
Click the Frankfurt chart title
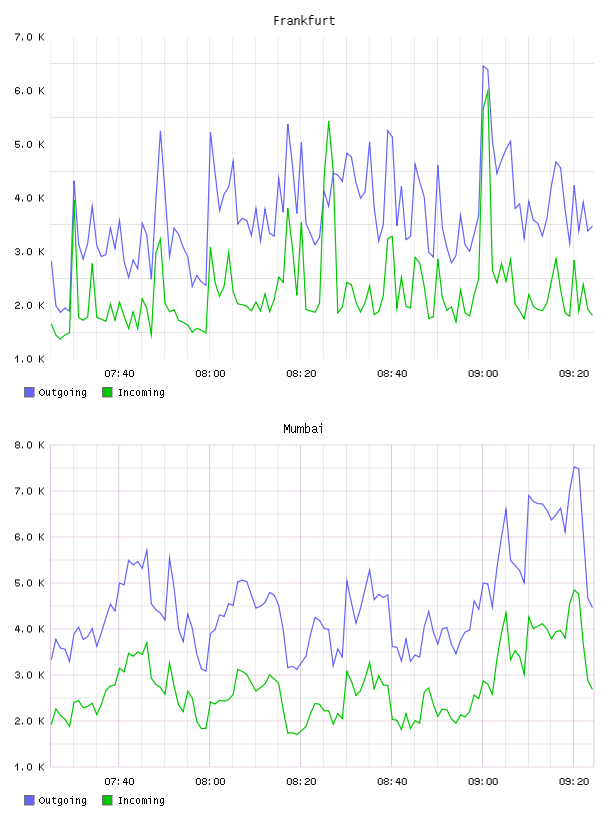point(304,21)
